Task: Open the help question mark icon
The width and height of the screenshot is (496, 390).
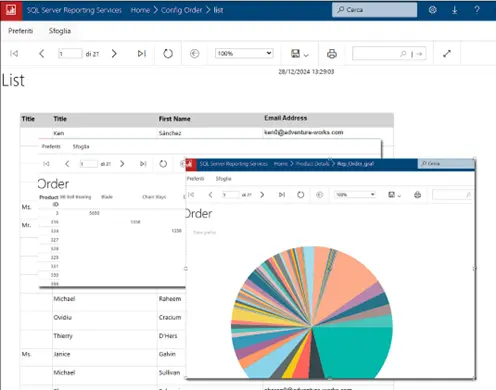Action: point(477,10)
